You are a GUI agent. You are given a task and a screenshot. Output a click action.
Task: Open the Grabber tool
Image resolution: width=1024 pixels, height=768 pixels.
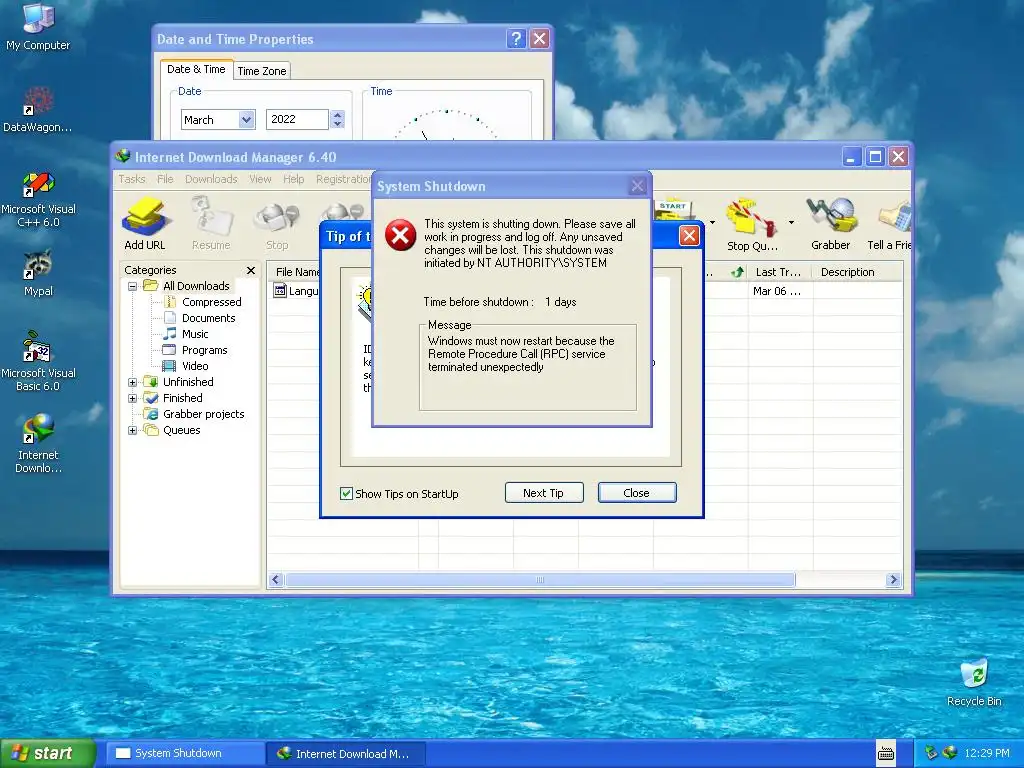point(830,224)
